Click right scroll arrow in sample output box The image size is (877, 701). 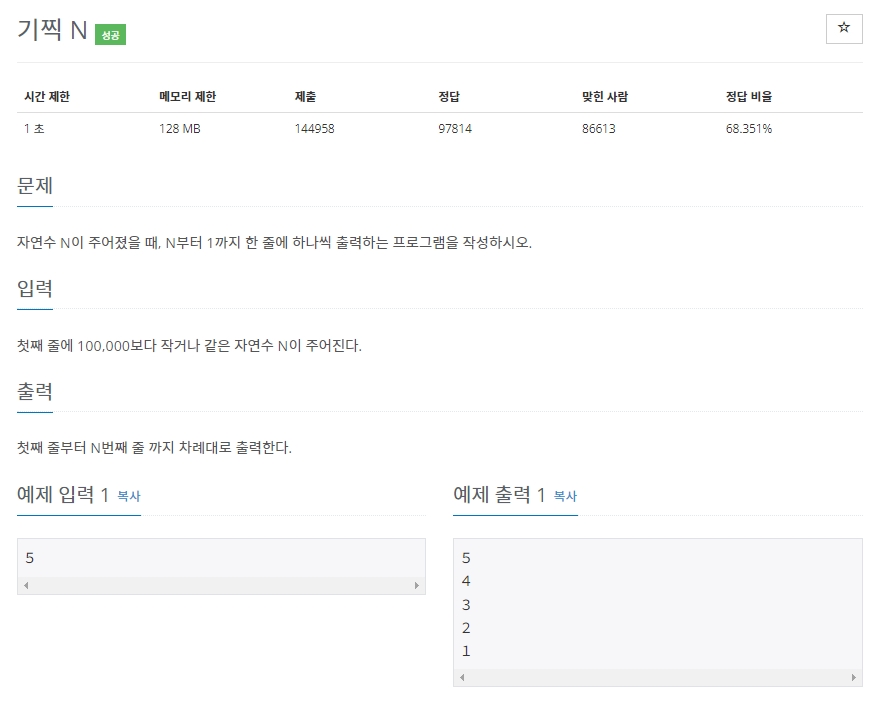click(x=854, y=678)
